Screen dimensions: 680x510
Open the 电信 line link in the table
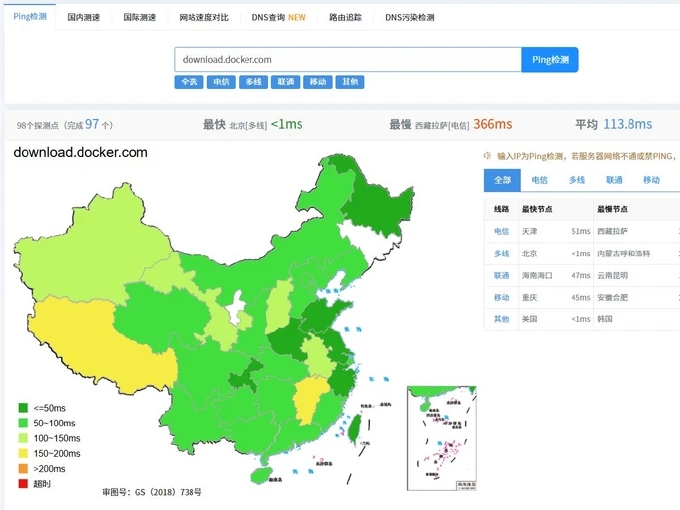(x=501, y=232)
